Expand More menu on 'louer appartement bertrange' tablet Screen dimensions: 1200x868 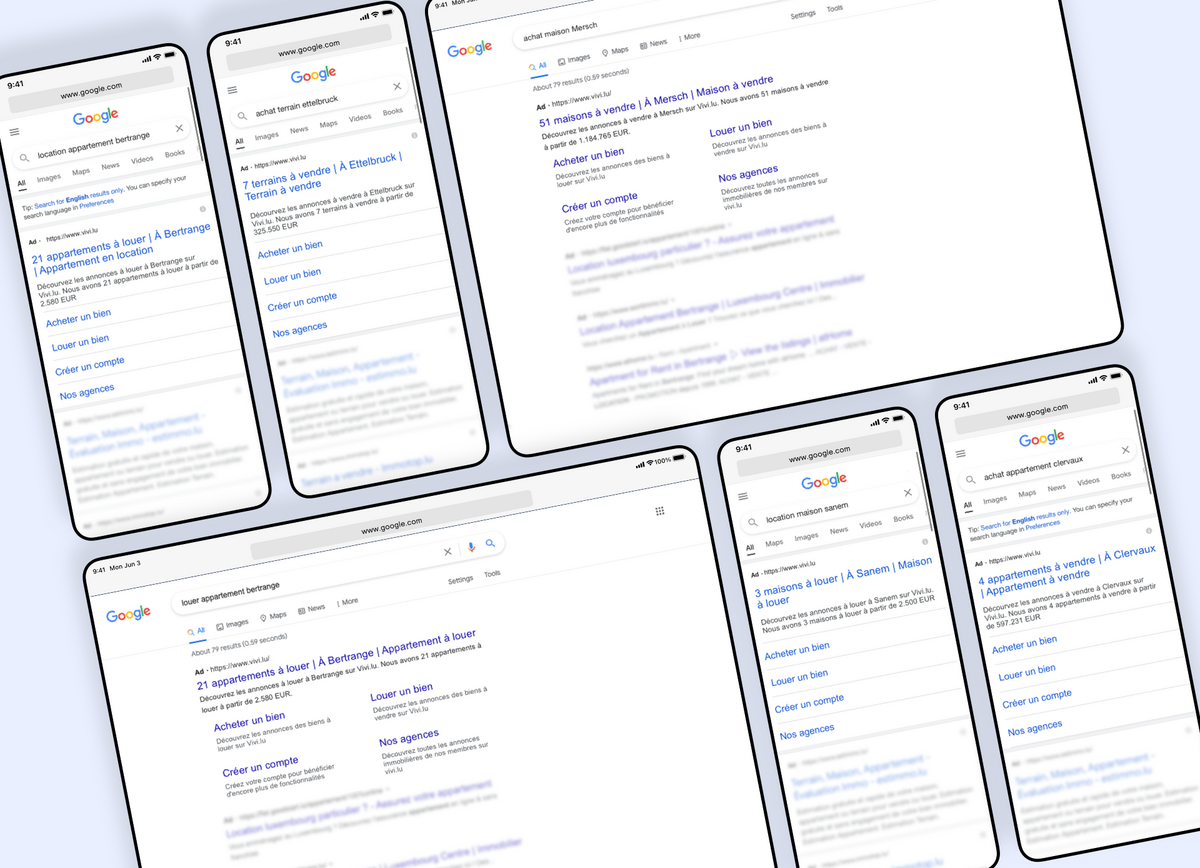point(348,602)
